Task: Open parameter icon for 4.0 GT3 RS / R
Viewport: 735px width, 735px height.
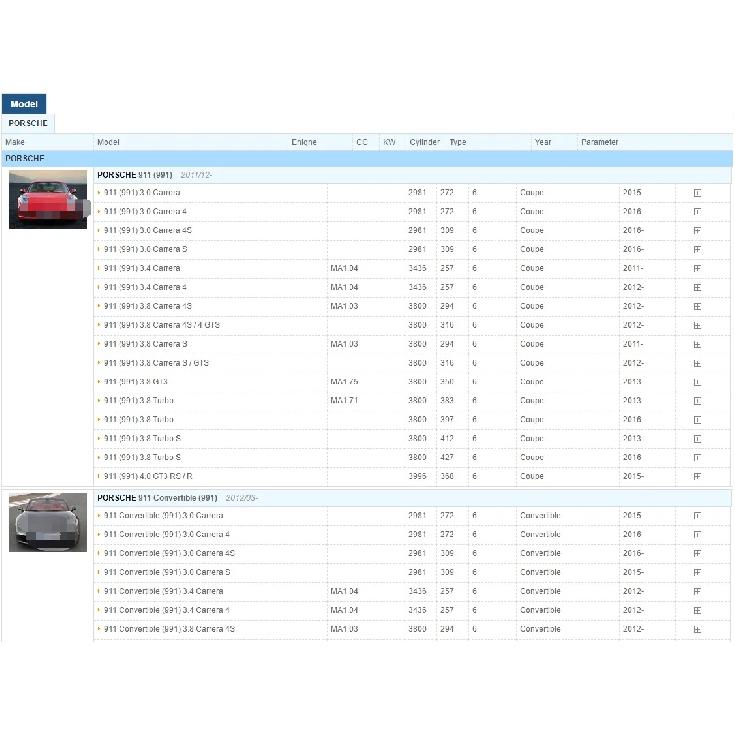Action: point(697,477)
